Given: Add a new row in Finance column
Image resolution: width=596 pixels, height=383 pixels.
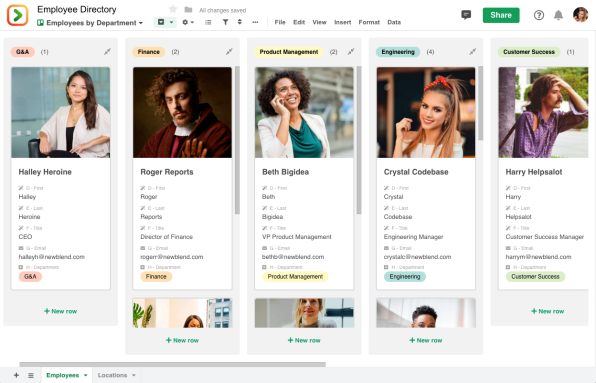Looking at the screenshot, I should point(182,340).
